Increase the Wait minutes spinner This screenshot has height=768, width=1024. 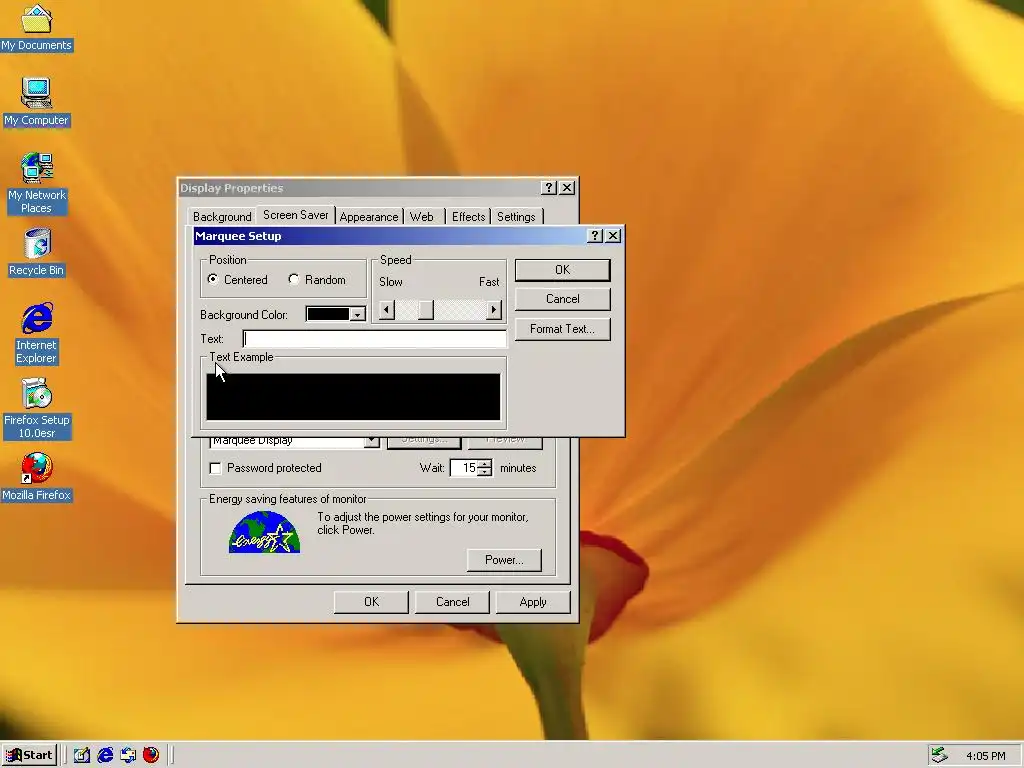[x=485, y=464]
